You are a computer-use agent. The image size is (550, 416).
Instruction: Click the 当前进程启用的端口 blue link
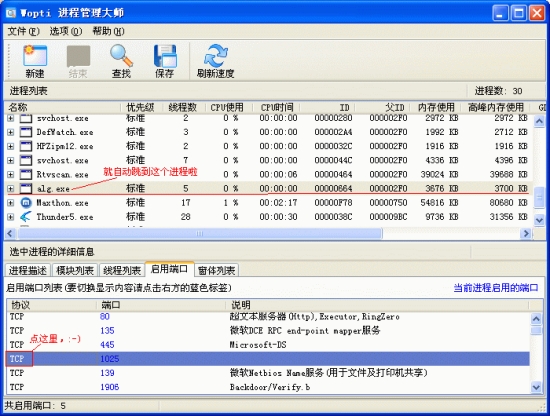[496, 288]
